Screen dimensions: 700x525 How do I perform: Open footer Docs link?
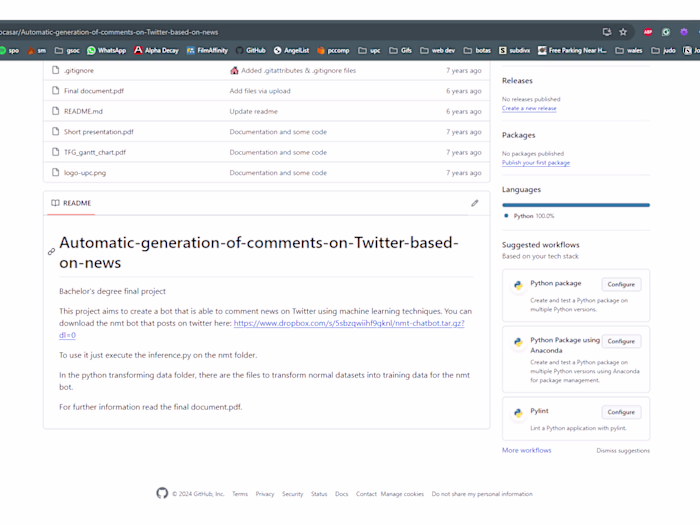342,494
